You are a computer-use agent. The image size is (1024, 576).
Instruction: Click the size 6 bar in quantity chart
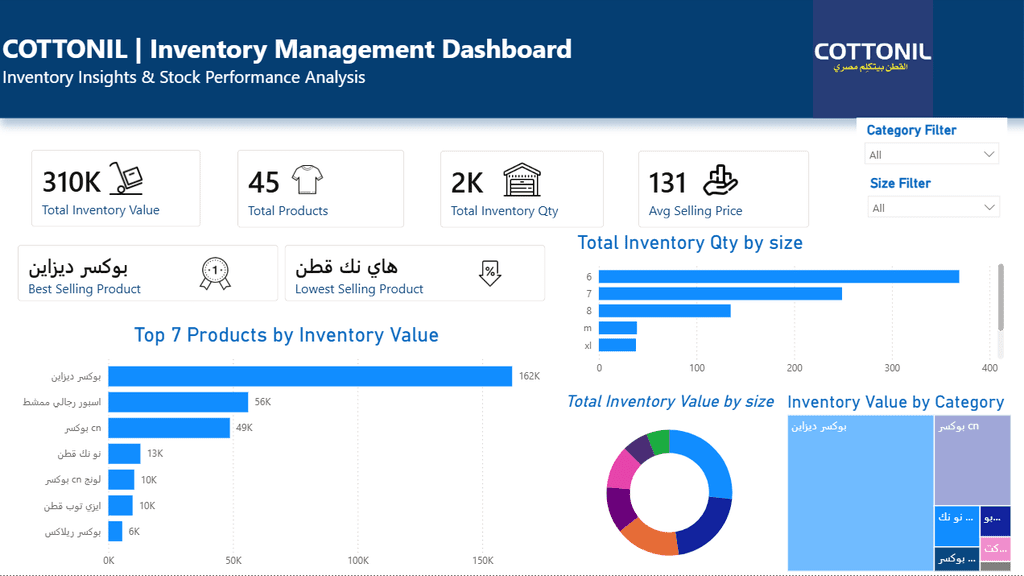pyautogui.click(x=778, y=277)
